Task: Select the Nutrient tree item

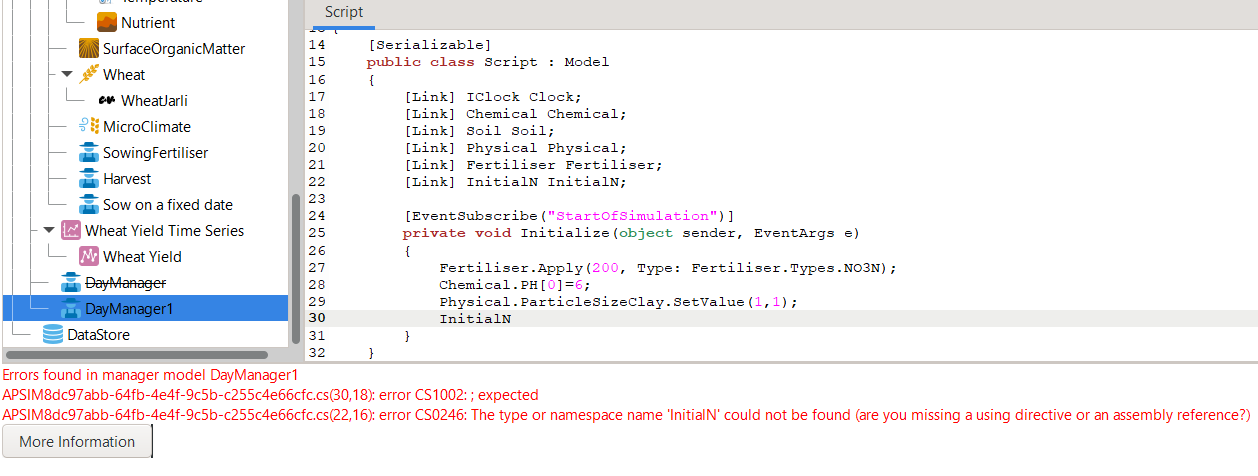Action: click(148, 22)
